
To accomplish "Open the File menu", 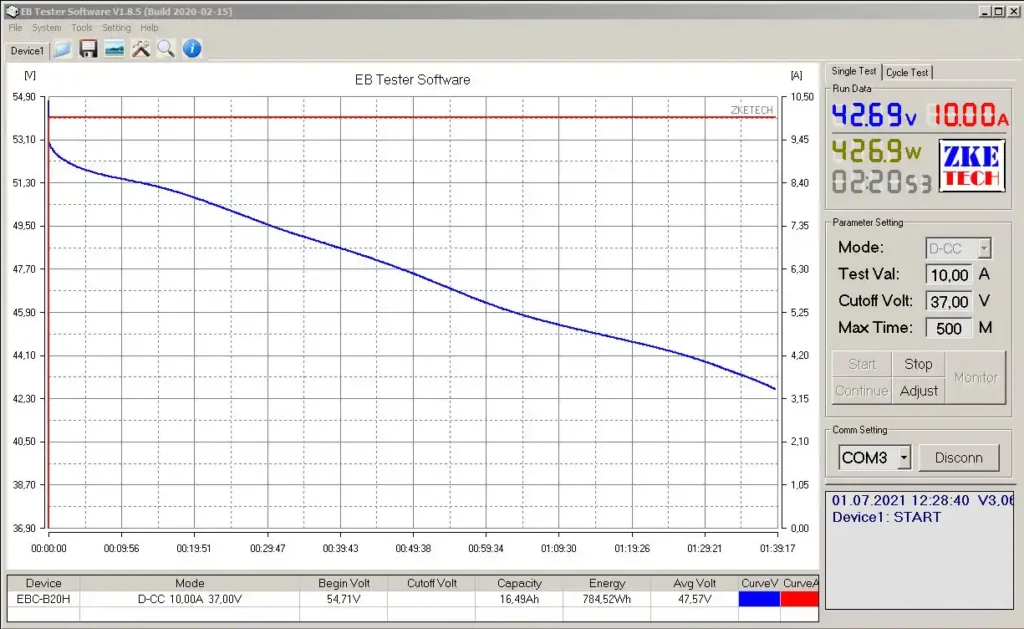I will tap(15, 28).
